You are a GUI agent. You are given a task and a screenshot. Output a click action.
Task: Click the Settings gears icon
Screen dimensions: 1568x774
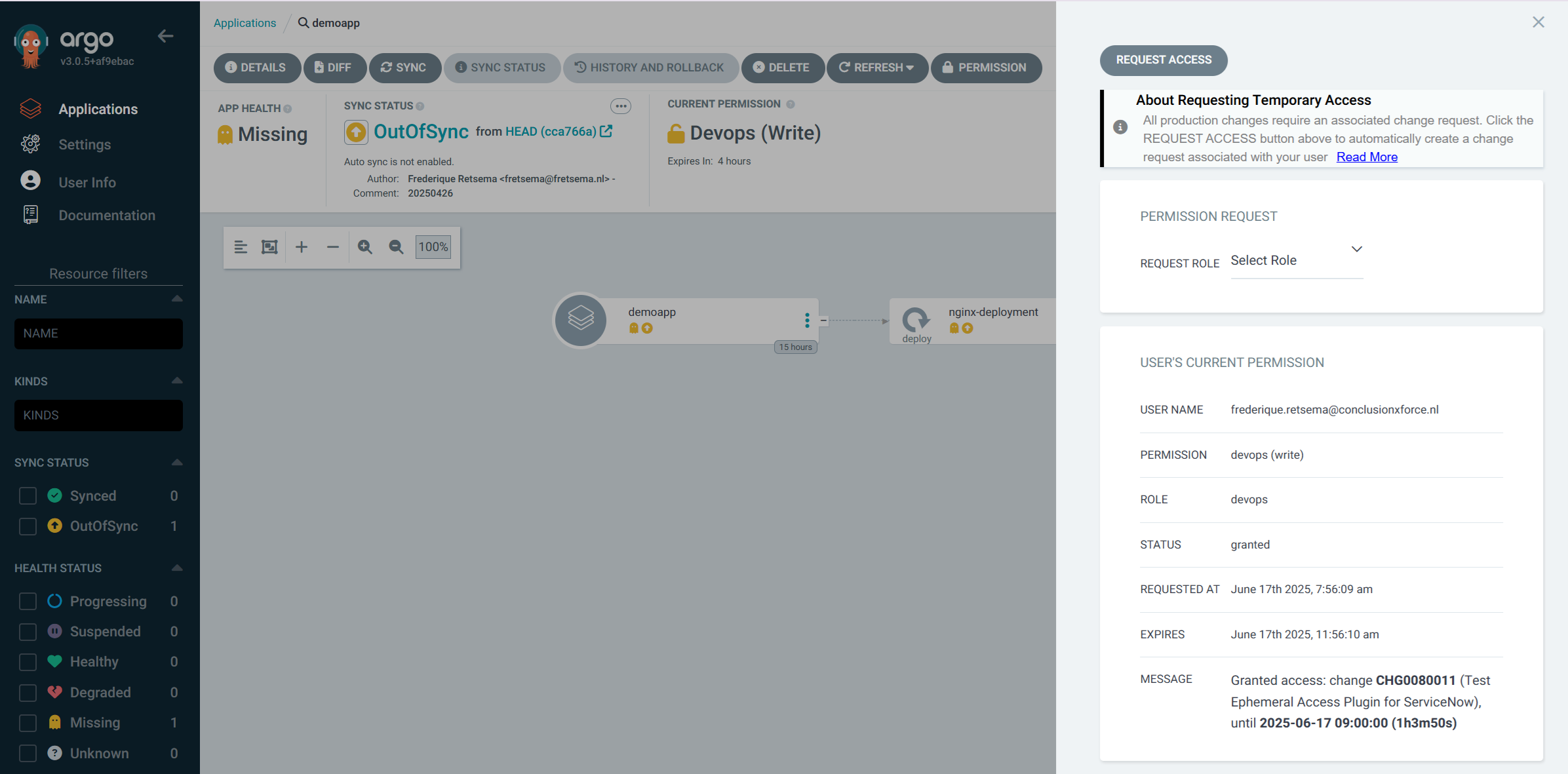[x=31, y=144]
